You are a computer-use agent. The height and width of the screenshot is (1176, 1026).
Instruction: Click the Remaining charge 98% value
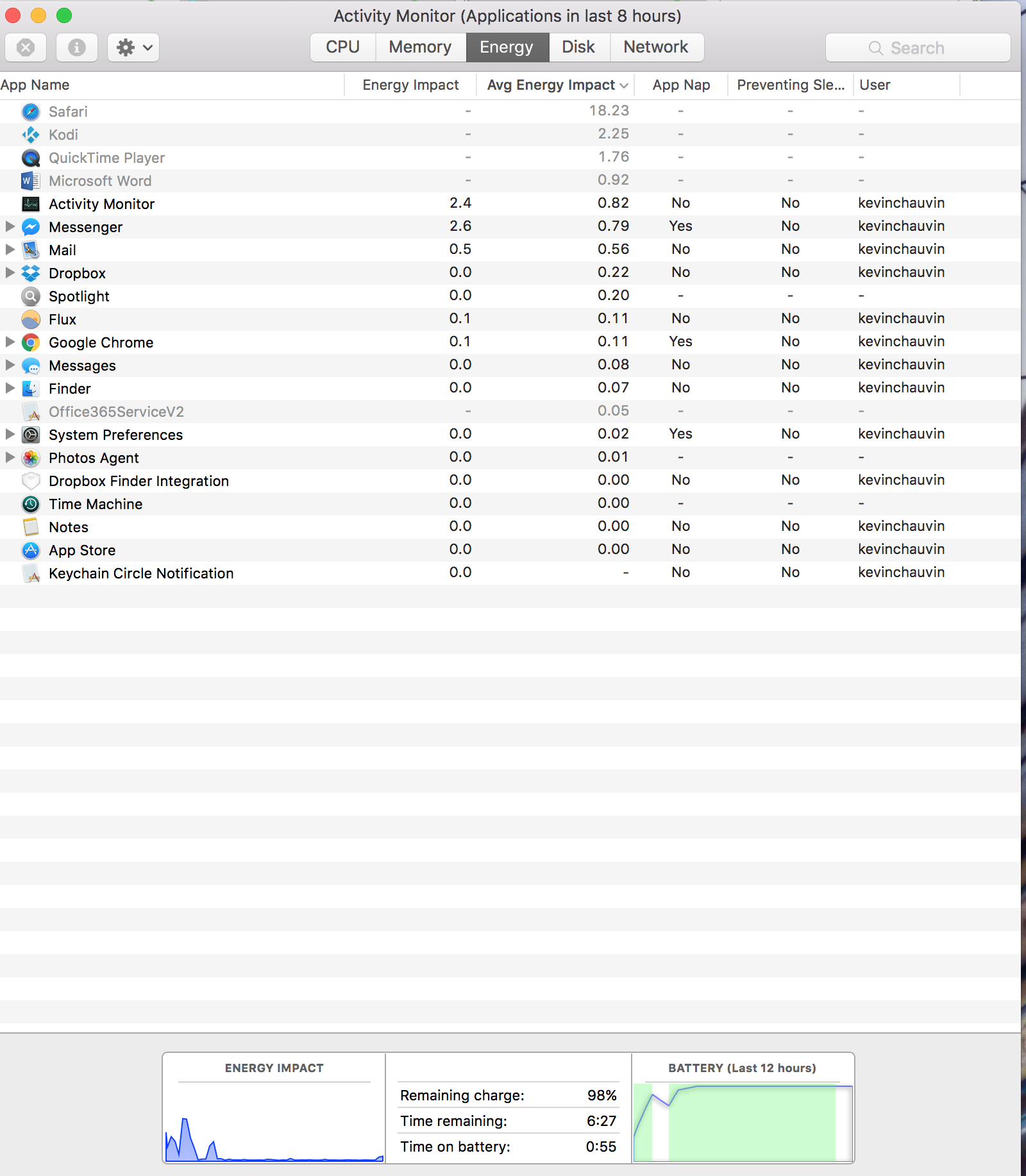[602, 1095]
